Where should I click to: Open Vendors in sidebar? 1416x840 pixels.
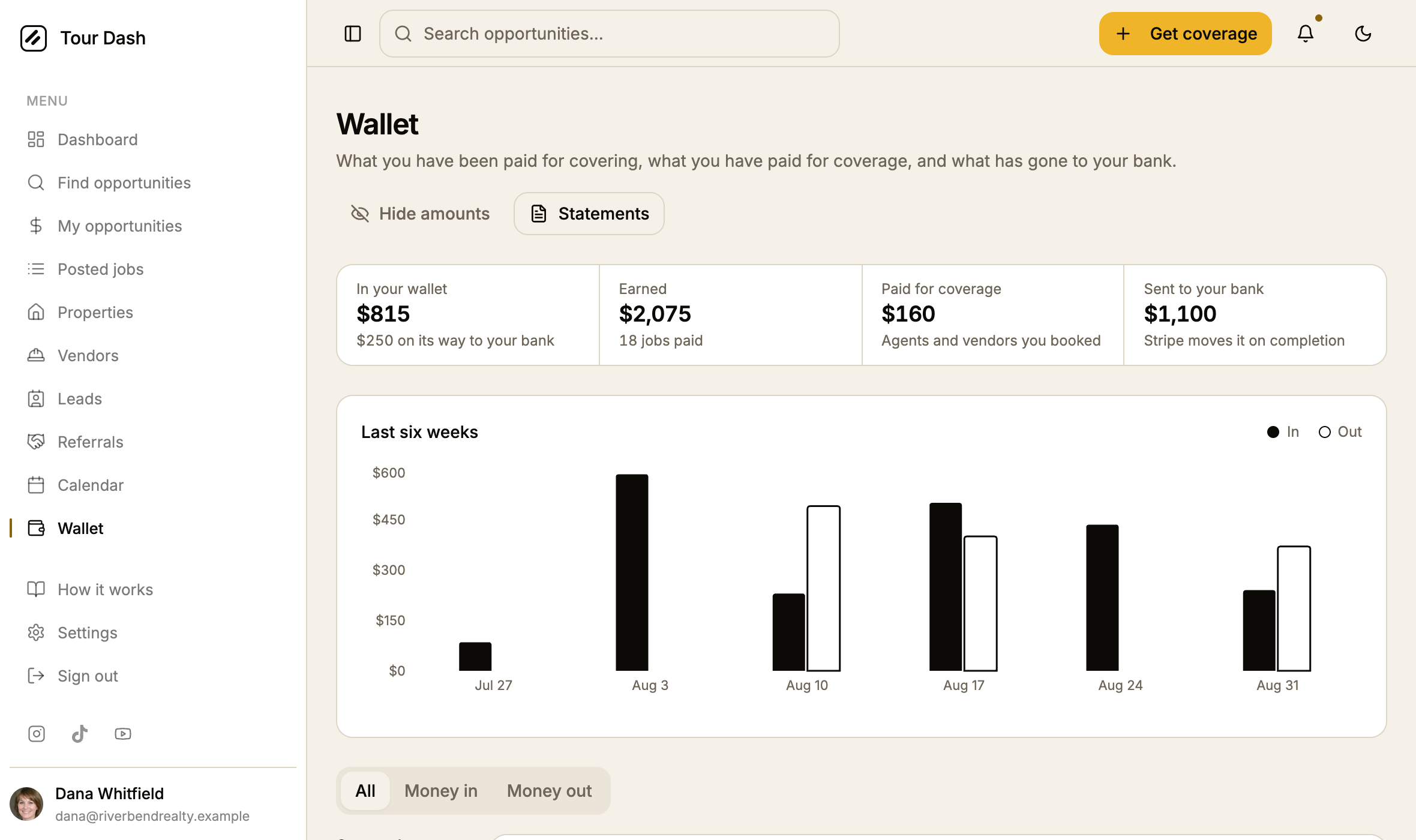(x=153, y=355)
